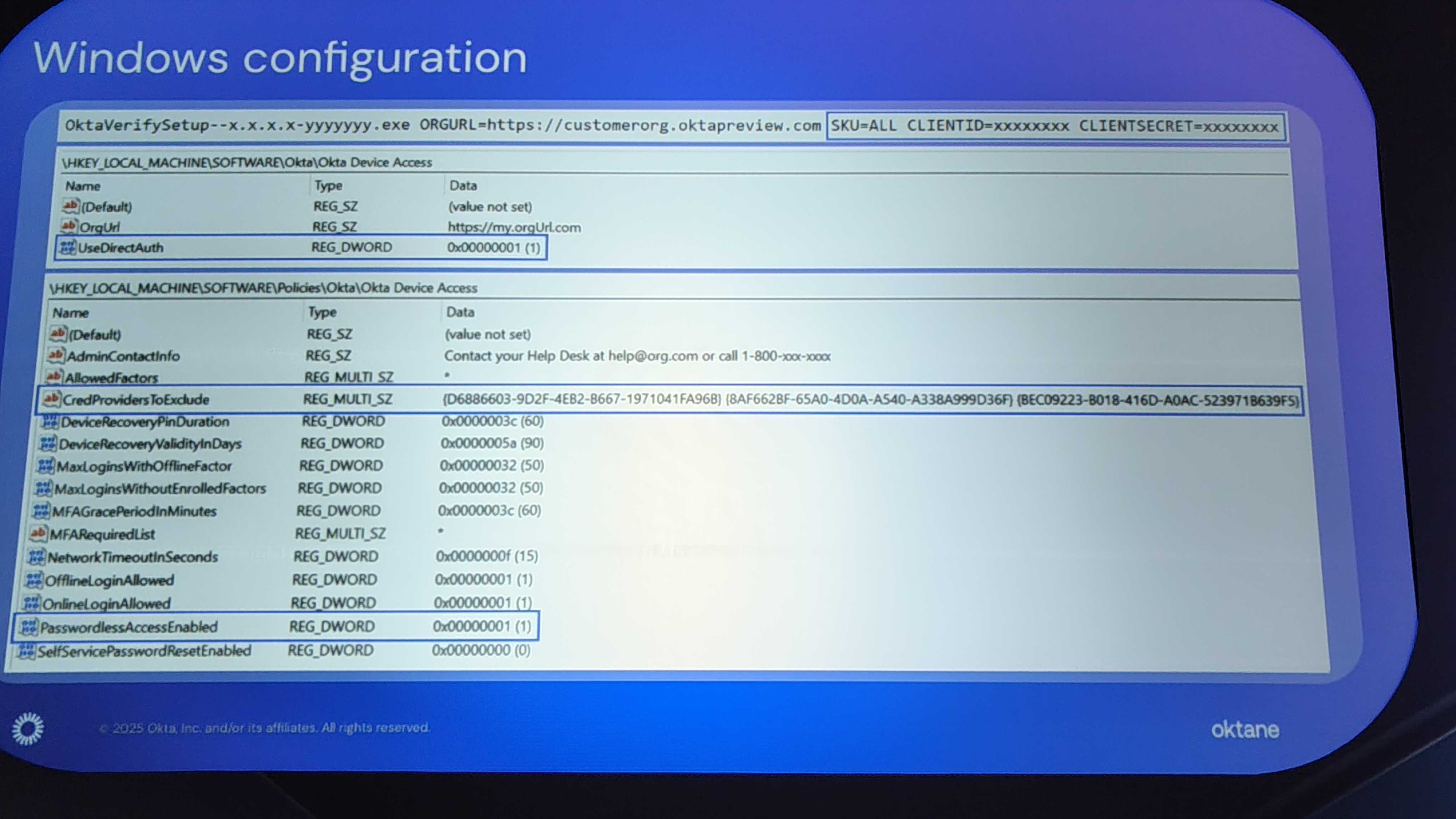Viewport: 1456px width, 819px height.
Task: Click the 0x00000000 (0) data value
Action: tap(481, 650)
